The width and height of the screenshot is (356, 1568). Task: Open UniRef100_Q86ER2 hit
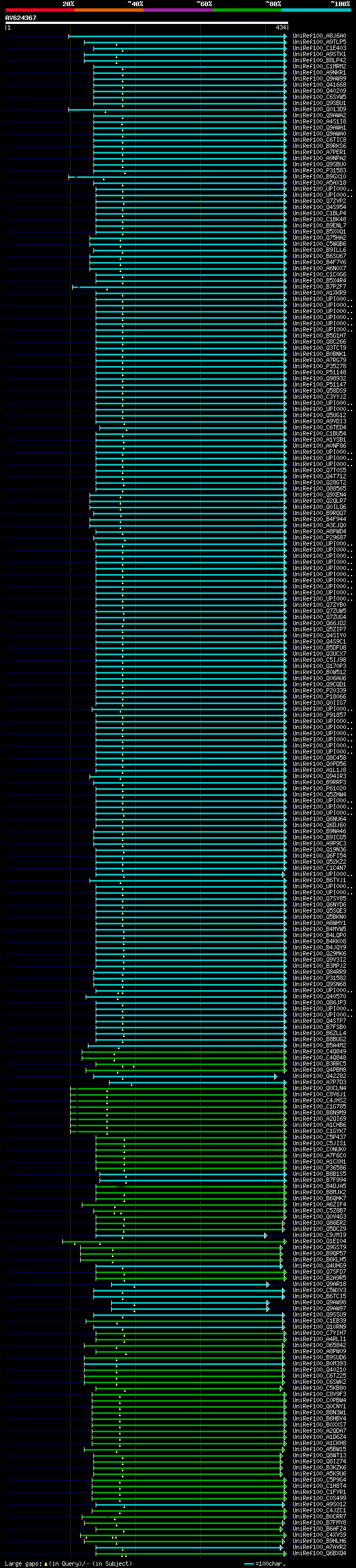(x=319, y=1222)
